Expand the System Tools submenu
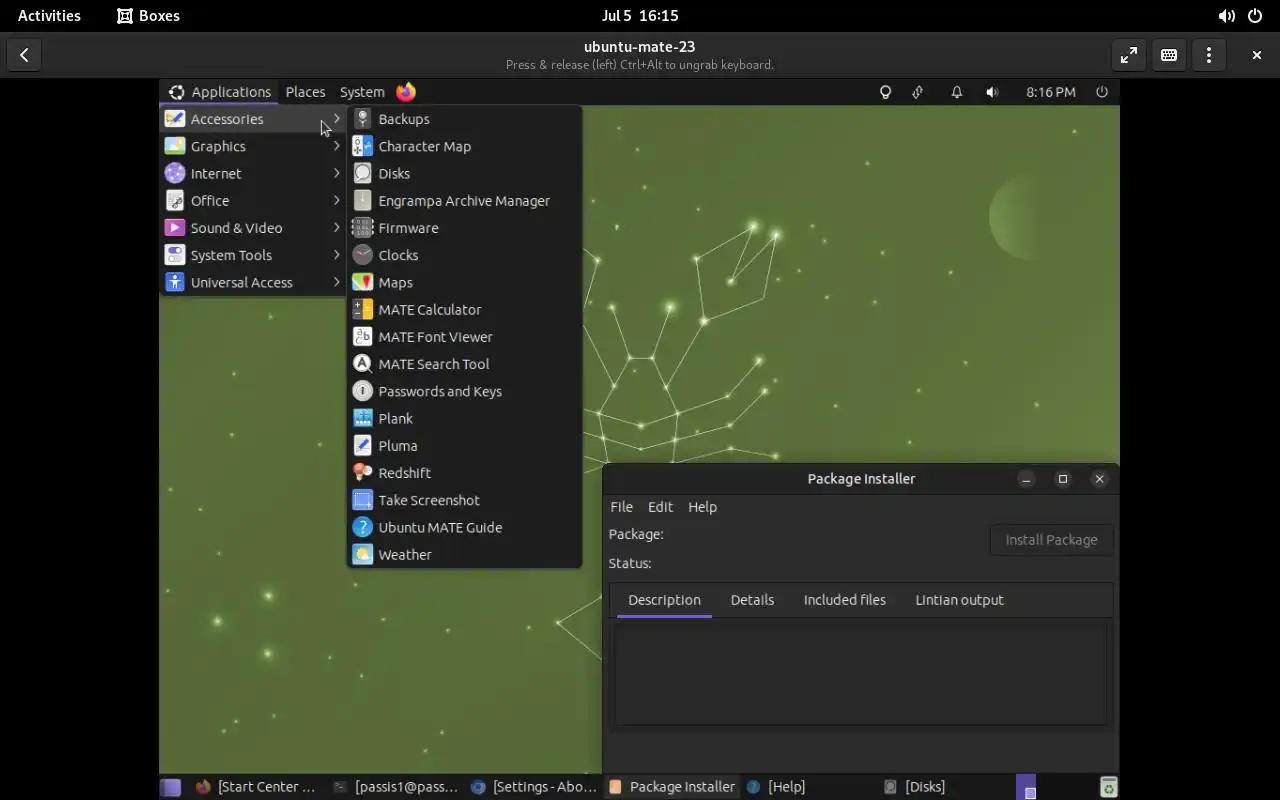The width and height of the screenshot is (1280, 800). coord(253,255)
